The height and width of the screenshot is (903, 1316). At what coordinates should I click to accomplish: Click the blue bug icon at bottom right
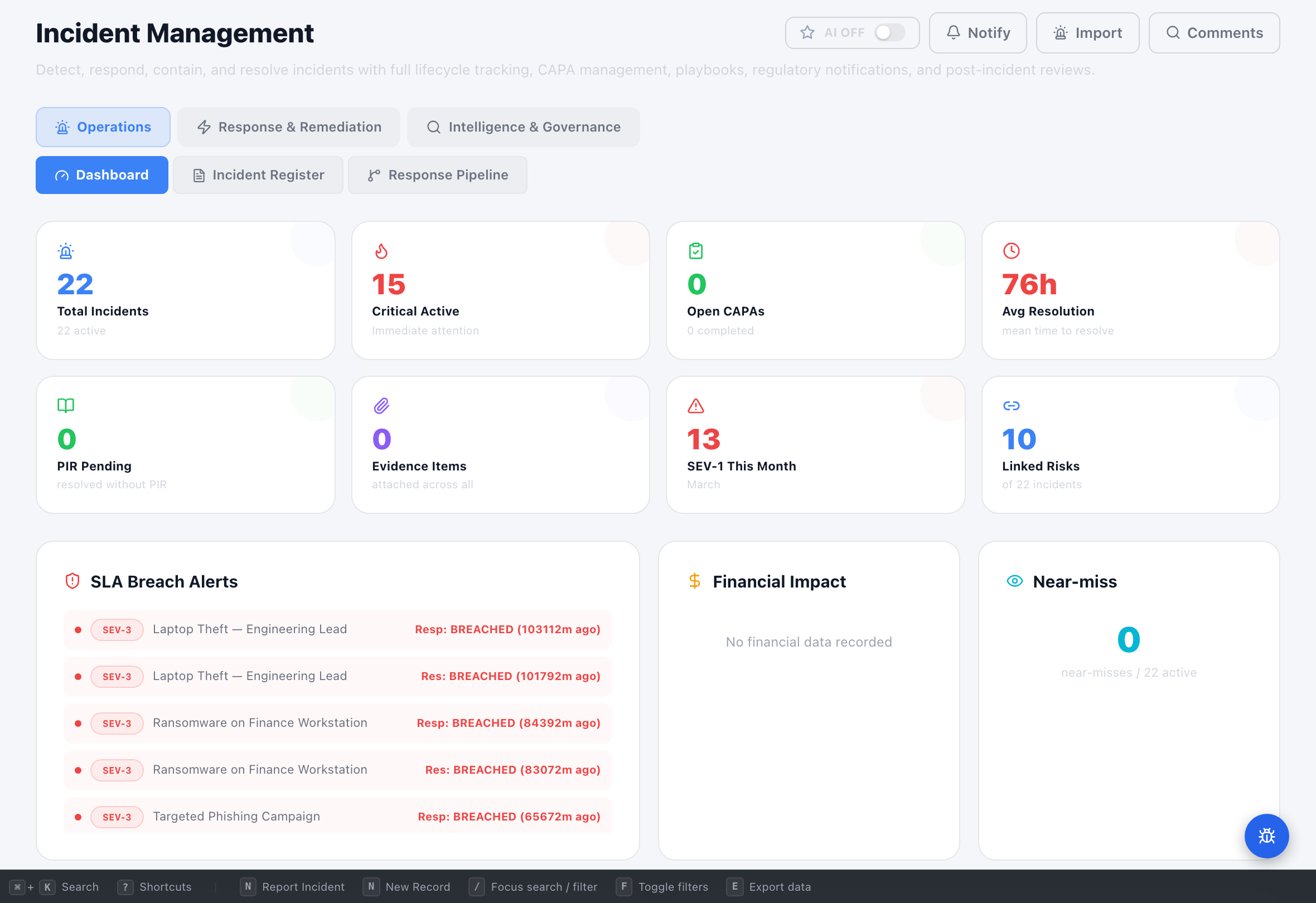click(x=1267, y=836)
